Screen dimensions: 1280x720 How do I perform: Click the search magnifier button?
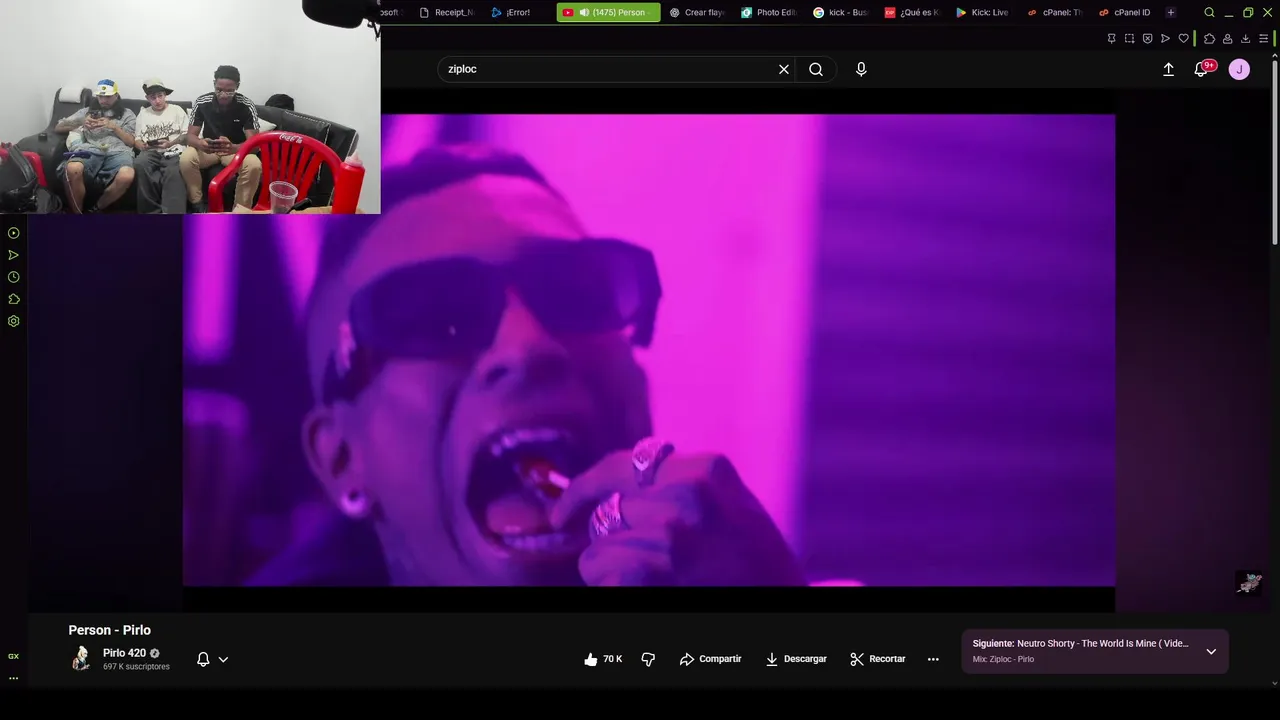[816, 69]
